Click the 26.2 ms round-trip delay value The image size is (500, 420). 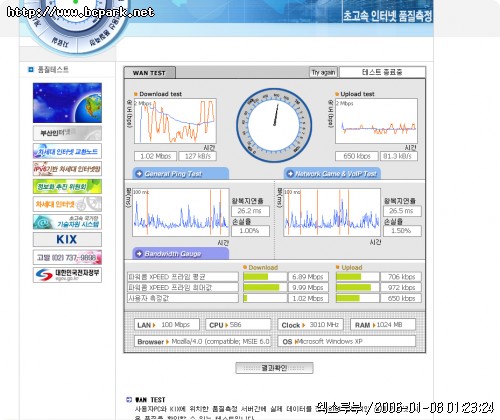coord(250,211)
